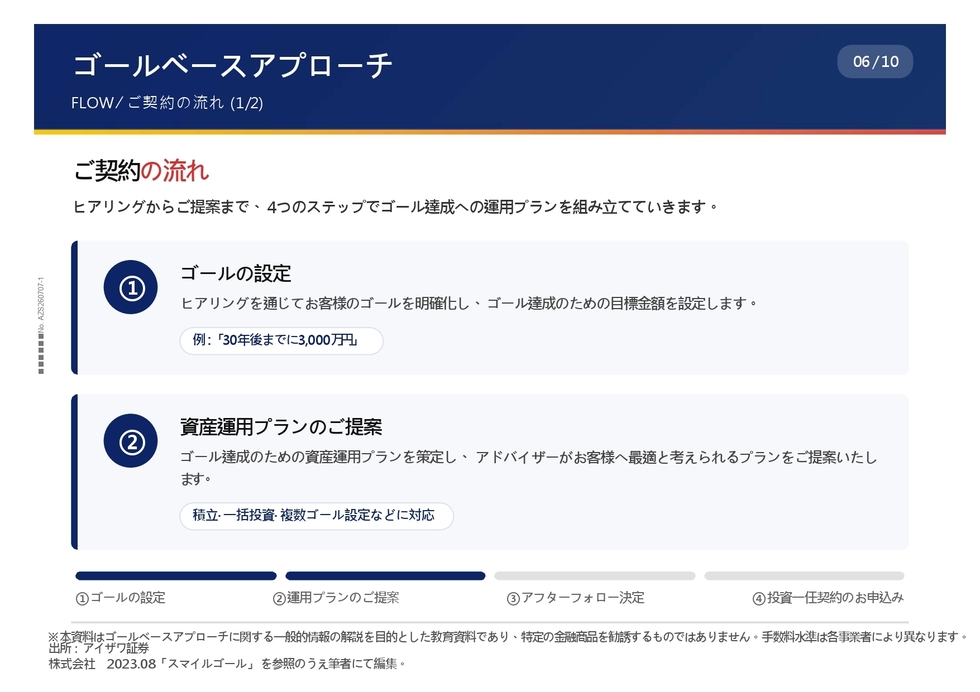Click the FLOW/ご契約の流れ (1/2) subtitle
This screenshot has width=980, height=692.
tap(167, 103)
